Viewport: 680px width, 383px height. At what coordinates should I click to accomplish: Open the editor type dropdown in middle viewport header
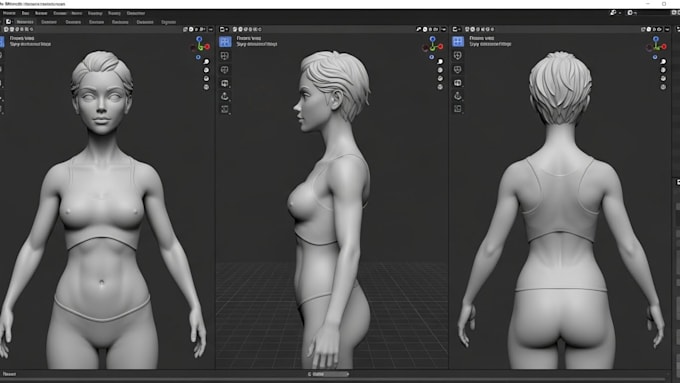point(224,29)
